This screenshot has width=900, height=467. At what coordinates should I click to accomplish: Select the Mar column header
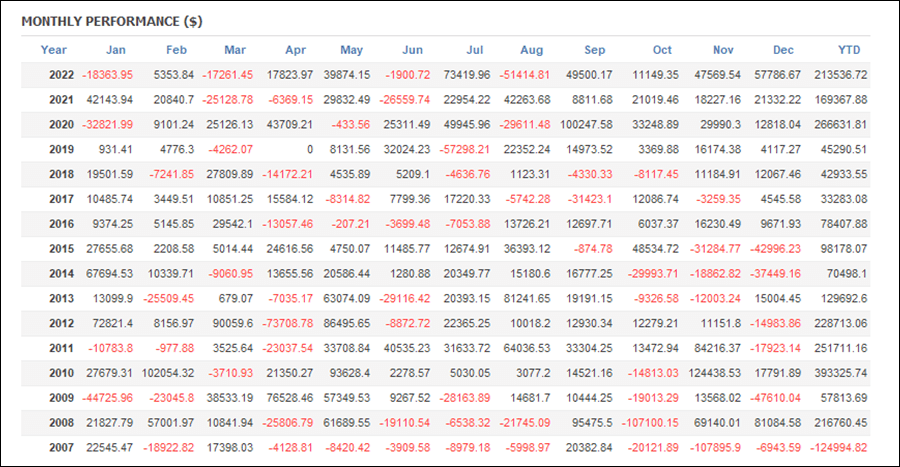235,50
